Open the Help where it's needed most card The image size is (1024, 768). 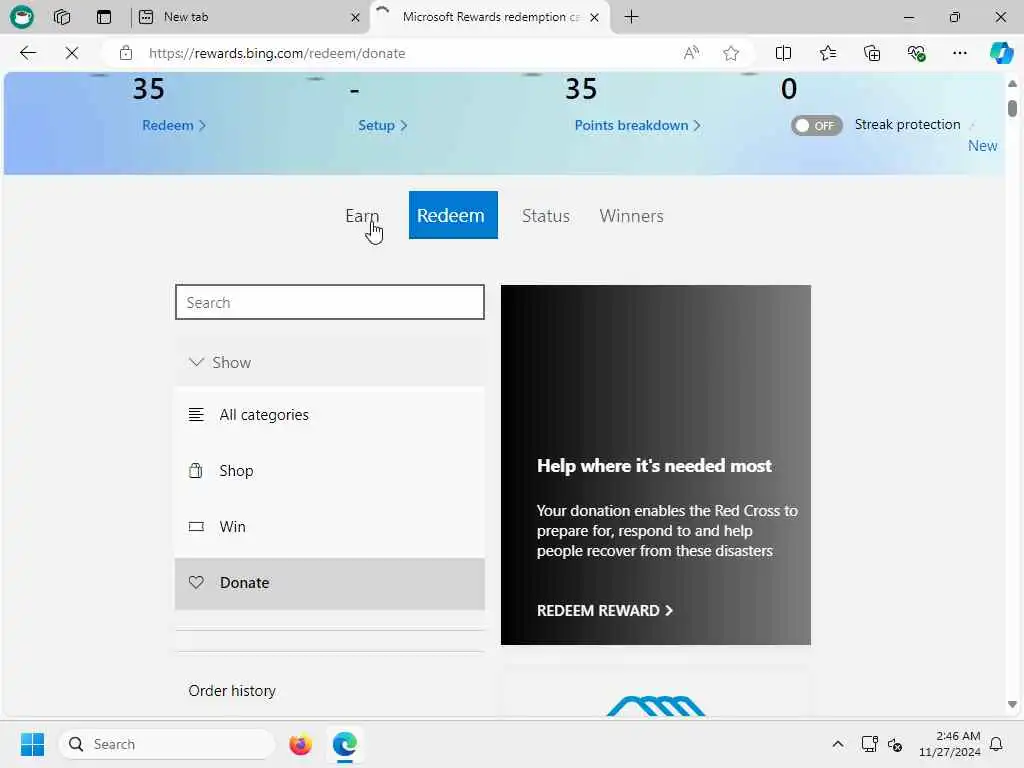656,465
